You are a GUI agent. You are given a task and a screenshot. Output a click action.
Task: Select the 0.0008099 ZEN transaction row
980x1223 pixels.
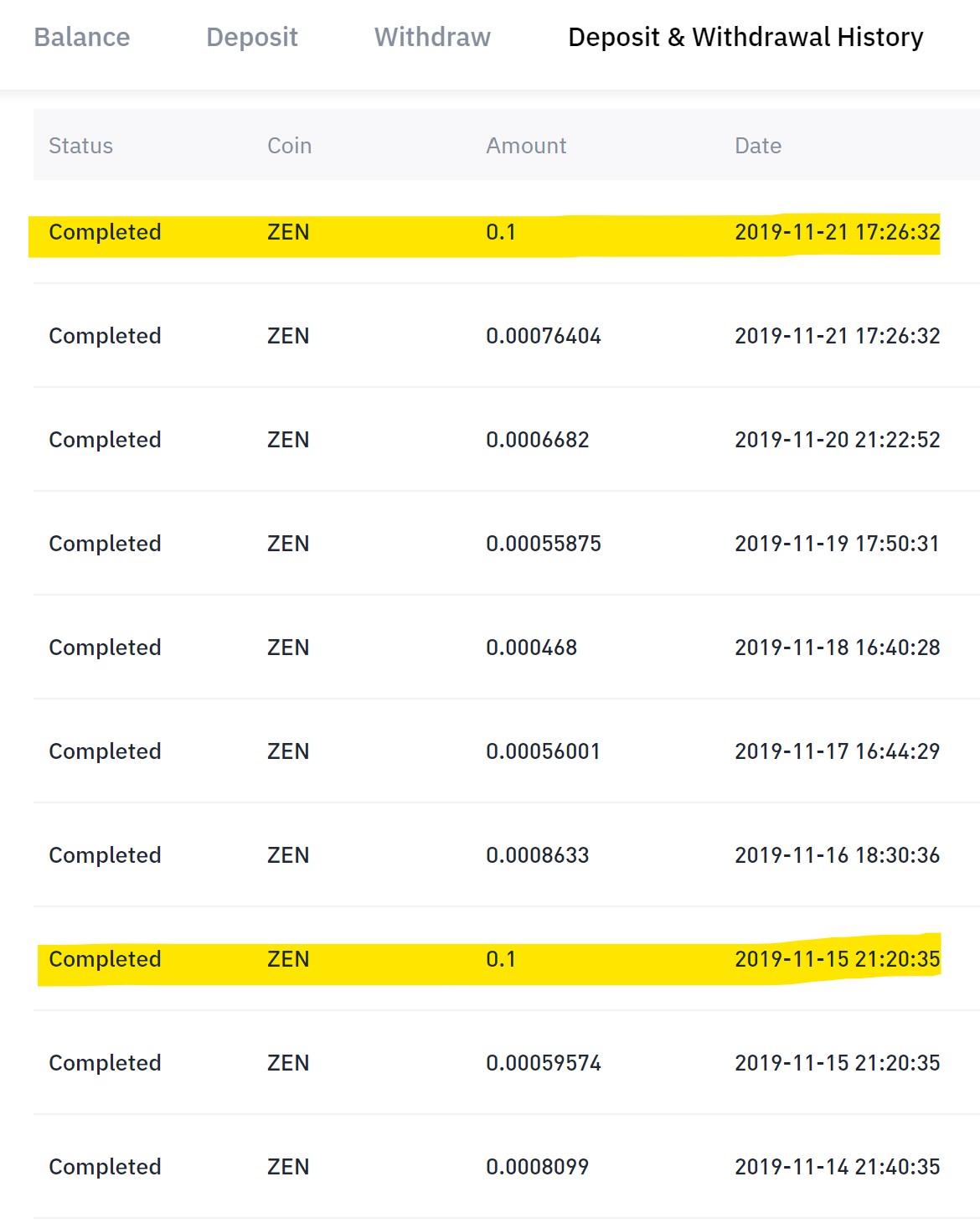click(537, 1167)
